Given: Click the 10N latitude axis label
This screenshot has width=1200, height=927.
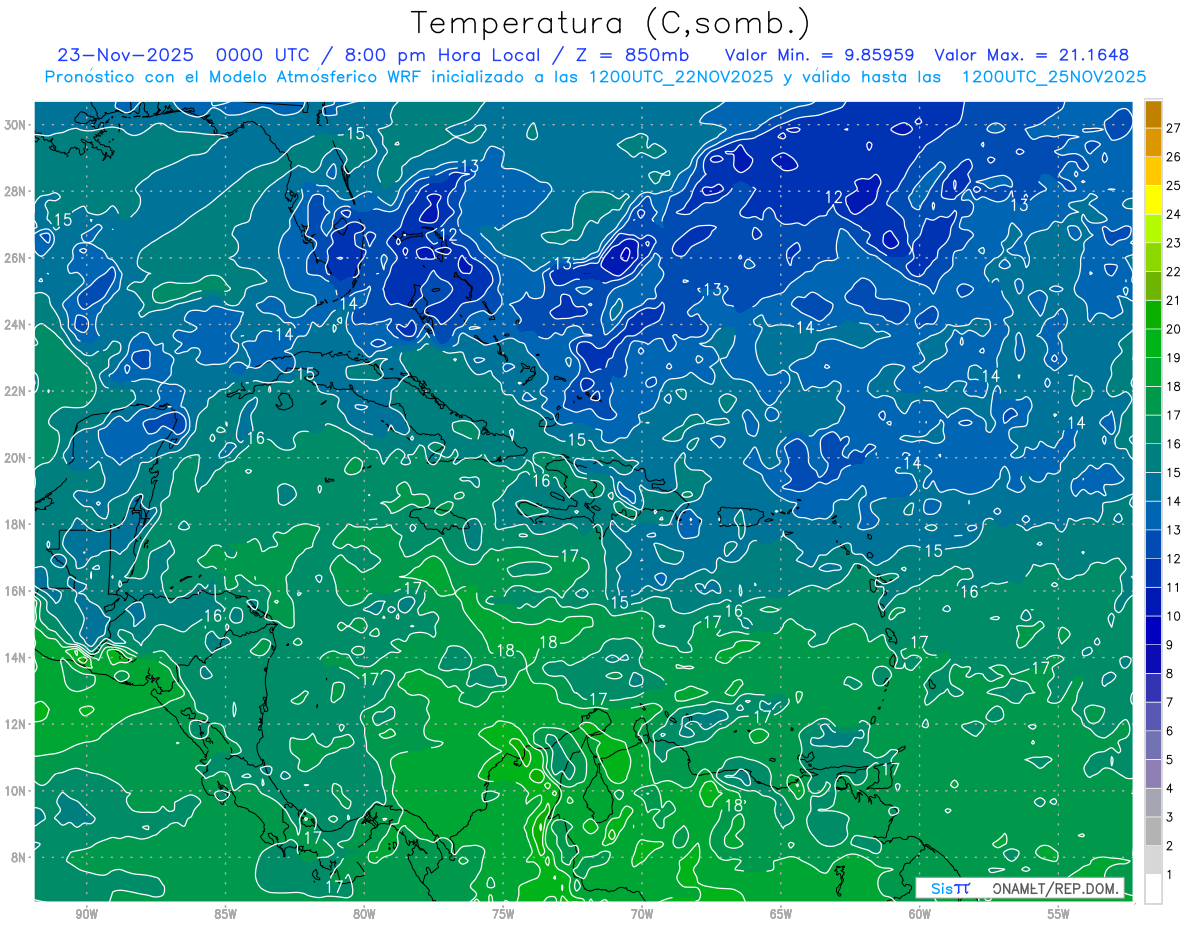Looking at the screenshot, I should click(x=16, y=790).
